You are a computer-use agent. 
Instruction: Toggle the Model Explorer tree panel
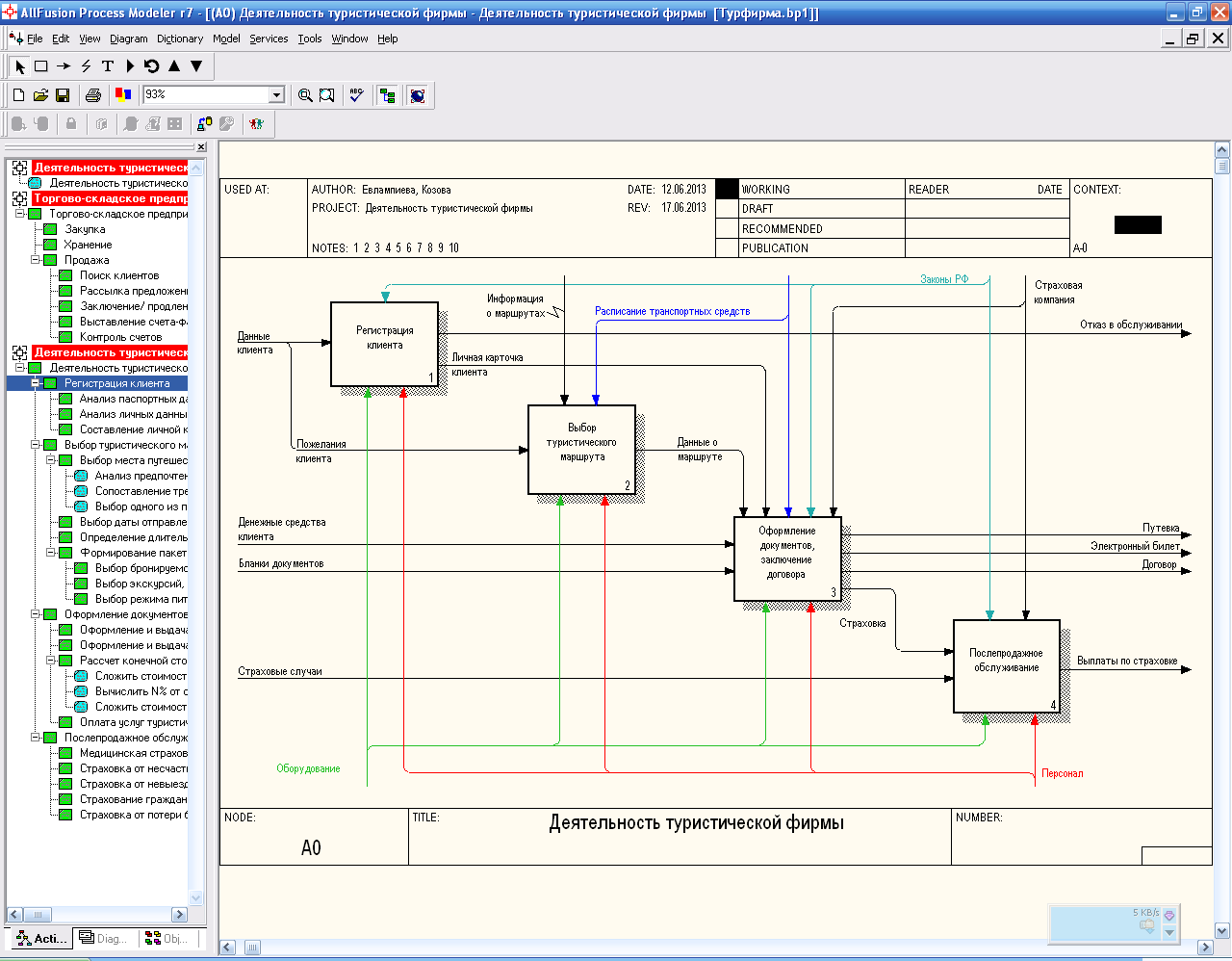(x=388, y=95)
